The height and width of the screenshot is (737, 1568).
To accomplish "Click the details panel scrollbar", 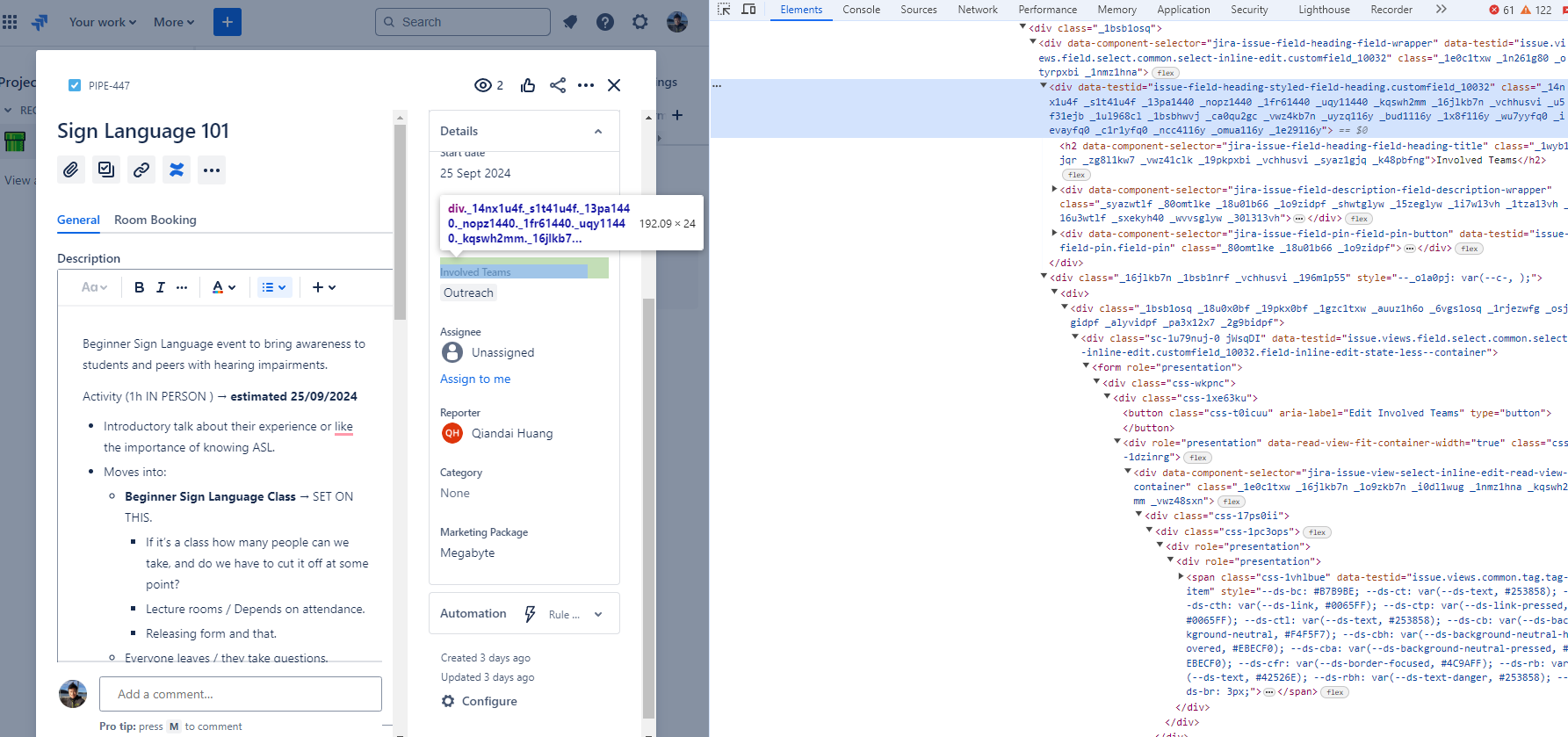I will coord(649,508).
